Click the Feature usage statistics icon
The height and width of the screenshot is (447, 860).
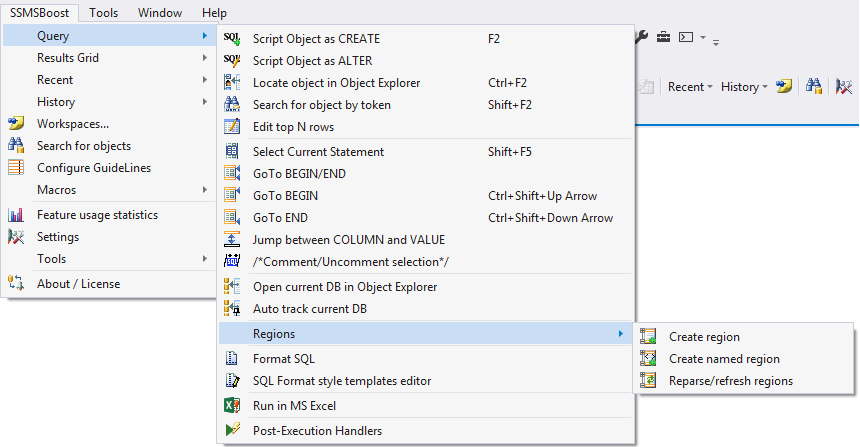(16, 215)
